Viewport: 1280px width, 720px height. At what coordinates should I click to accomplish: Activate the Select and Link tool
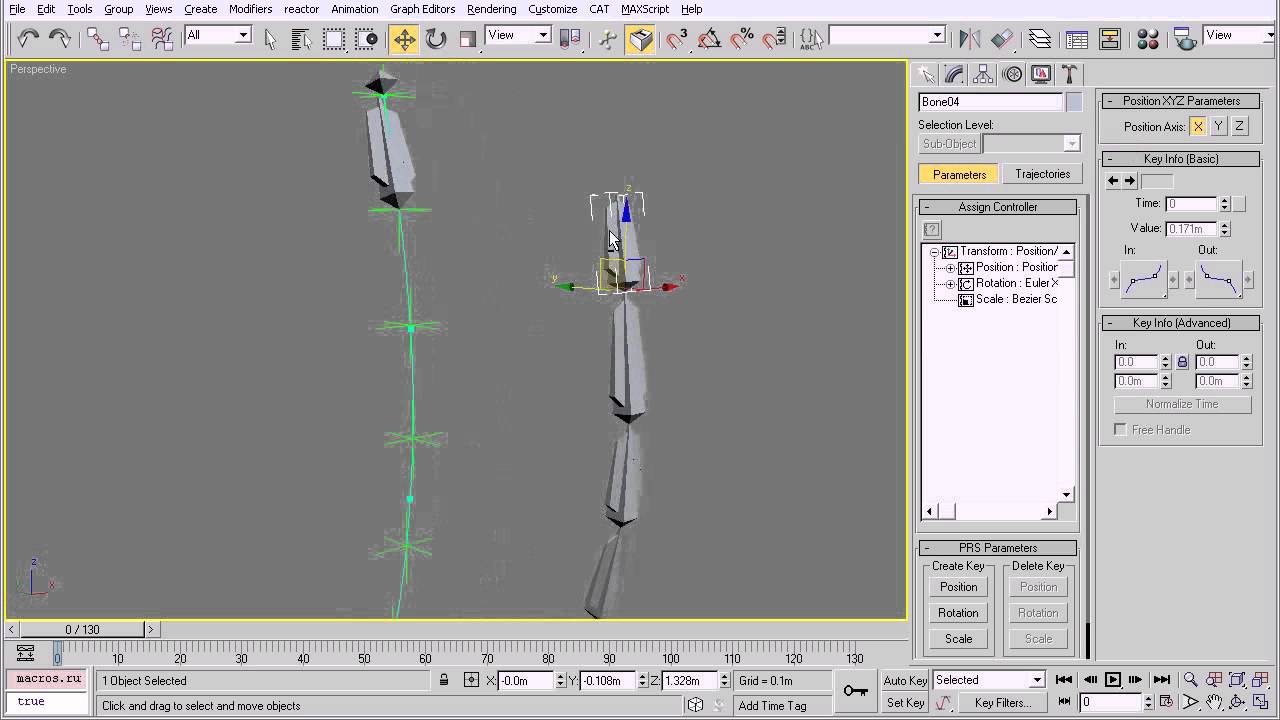98,39
